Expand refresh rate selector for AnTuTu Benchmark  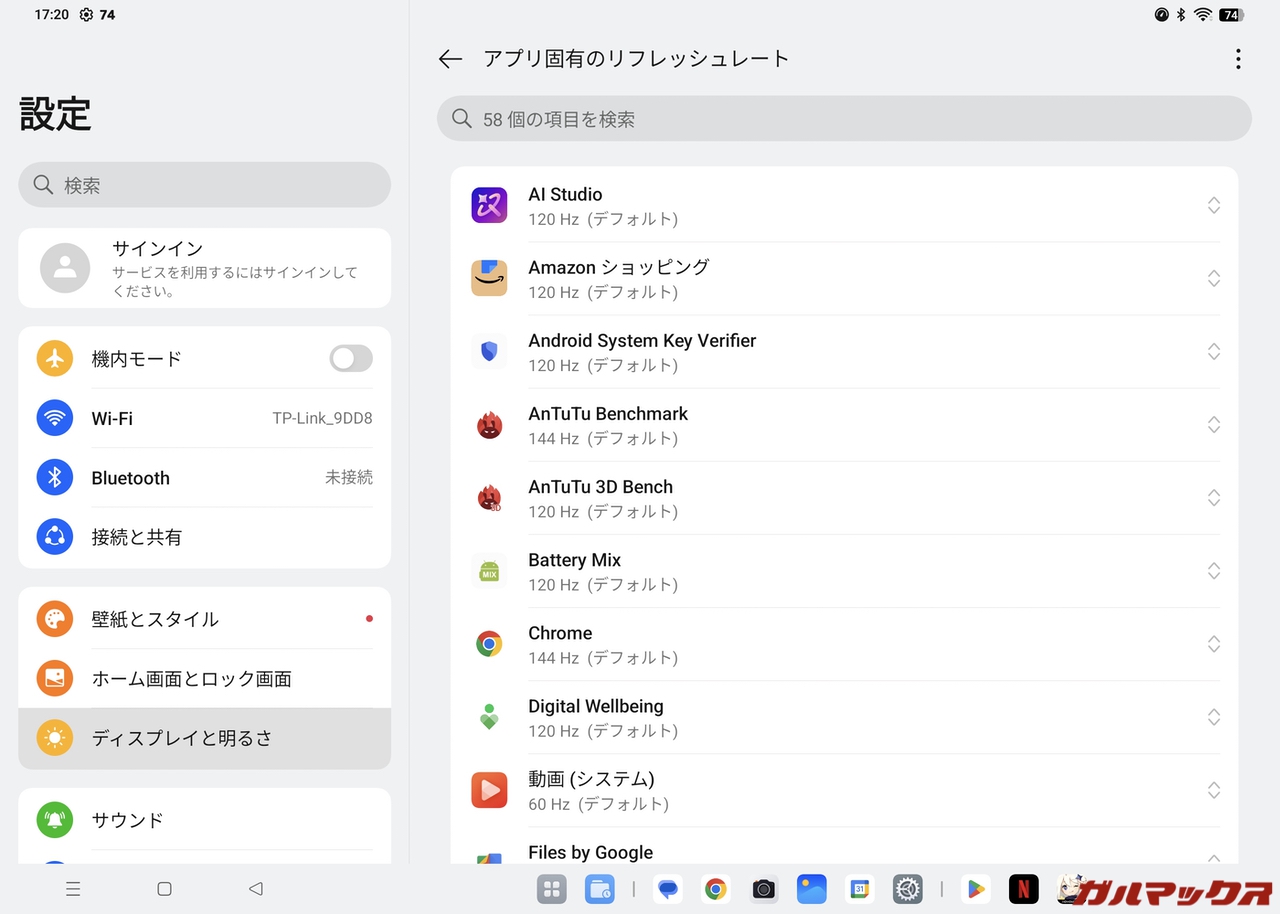click(x=1213, y=425)
